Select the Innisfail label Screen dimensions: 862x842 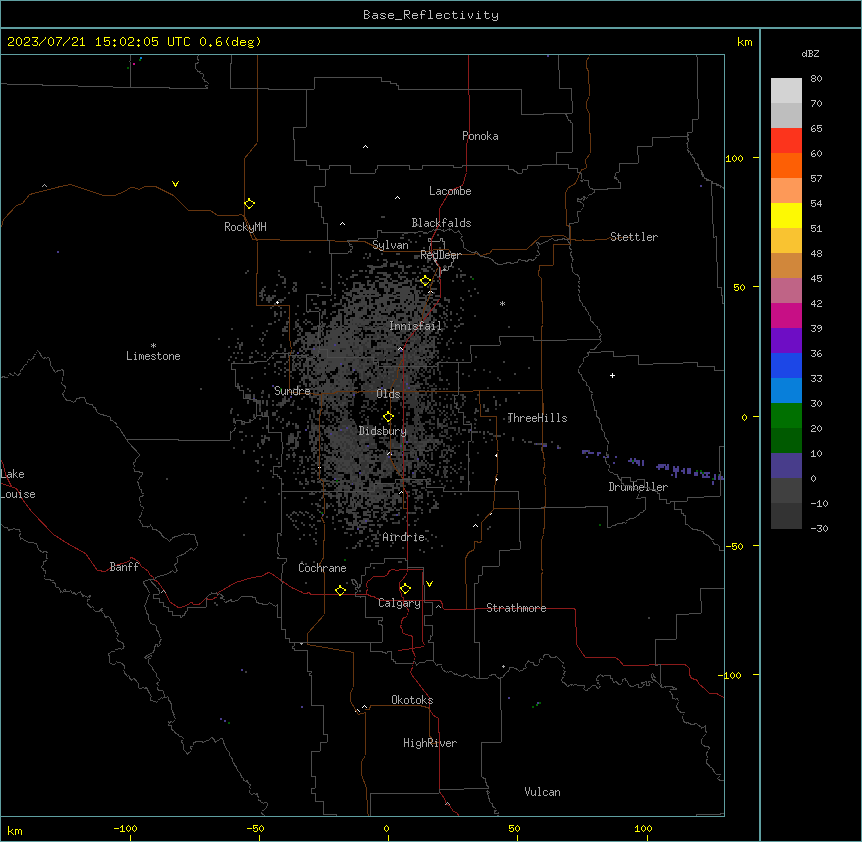tap(415, 326)
